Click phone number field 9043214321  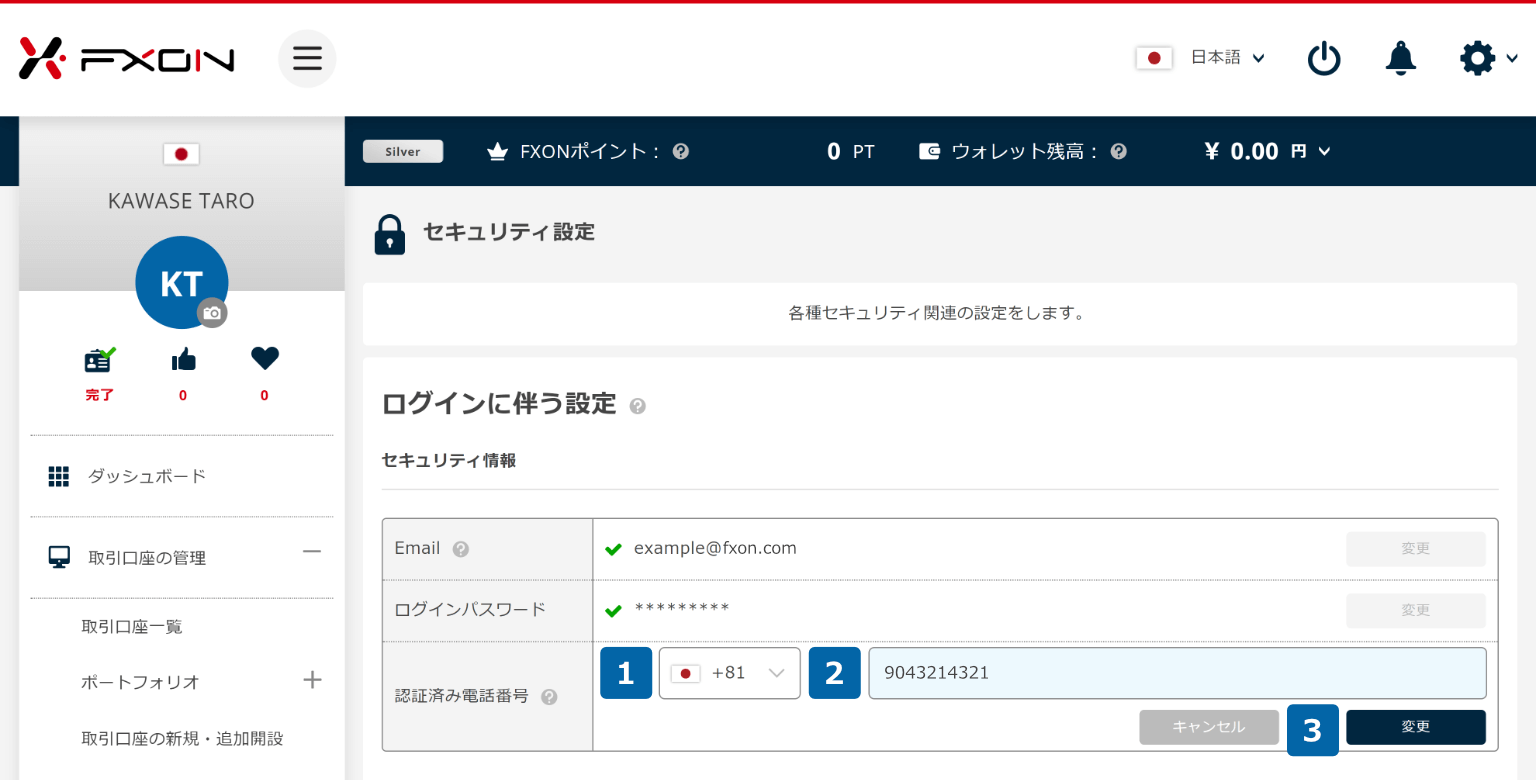1177,673
